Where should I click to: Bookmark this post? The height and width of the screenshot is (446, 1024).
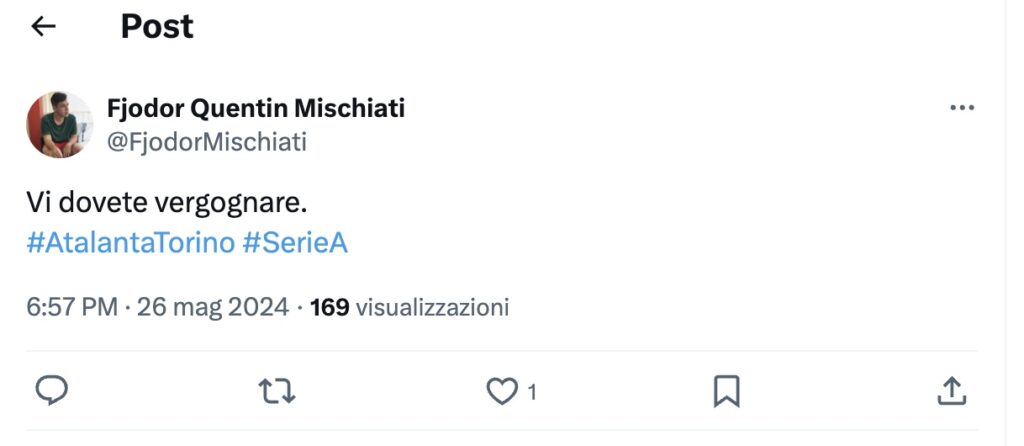coord(726,391)
